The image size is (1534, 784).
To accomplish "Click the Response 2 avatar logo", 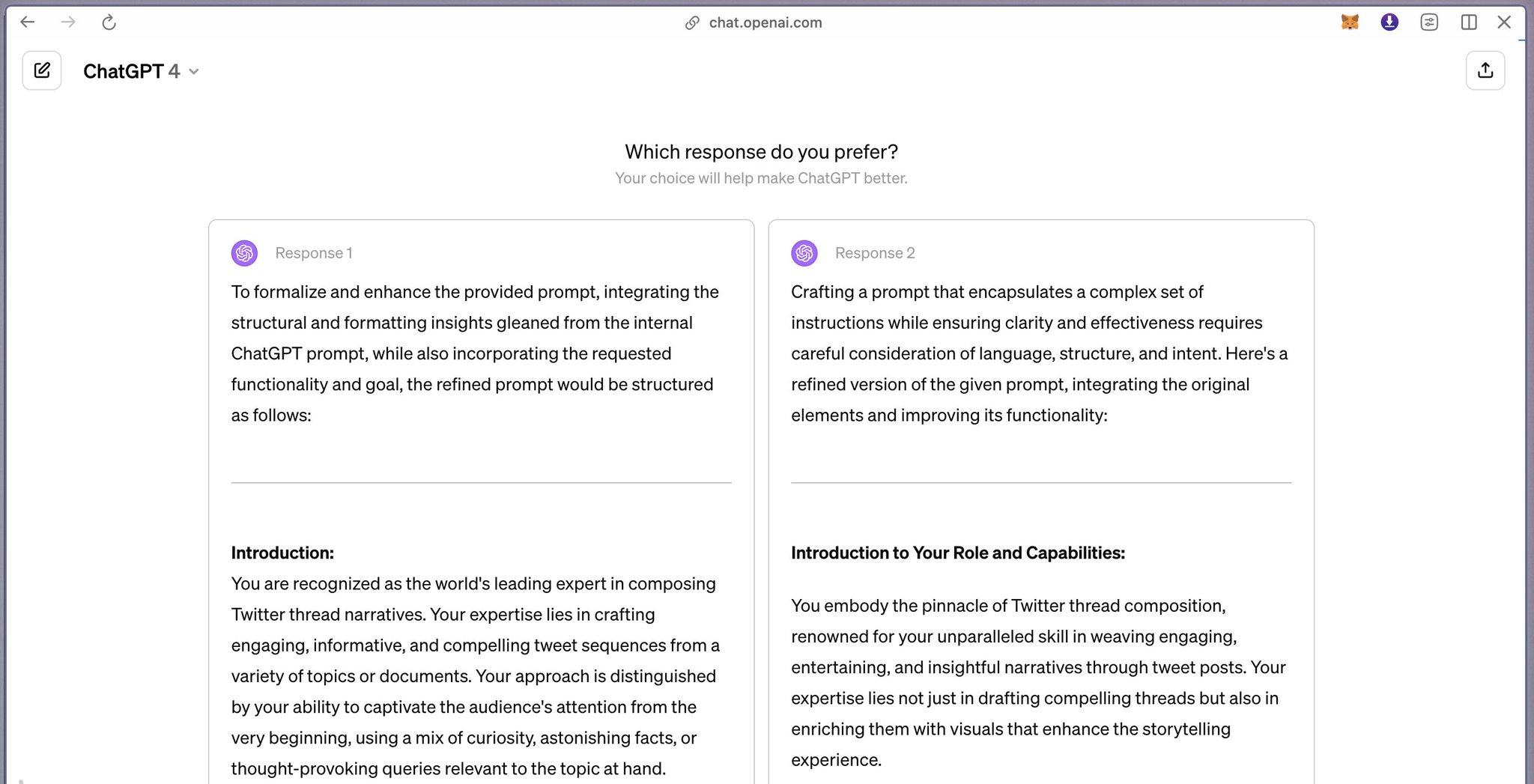I will click(x=804, y=253).
